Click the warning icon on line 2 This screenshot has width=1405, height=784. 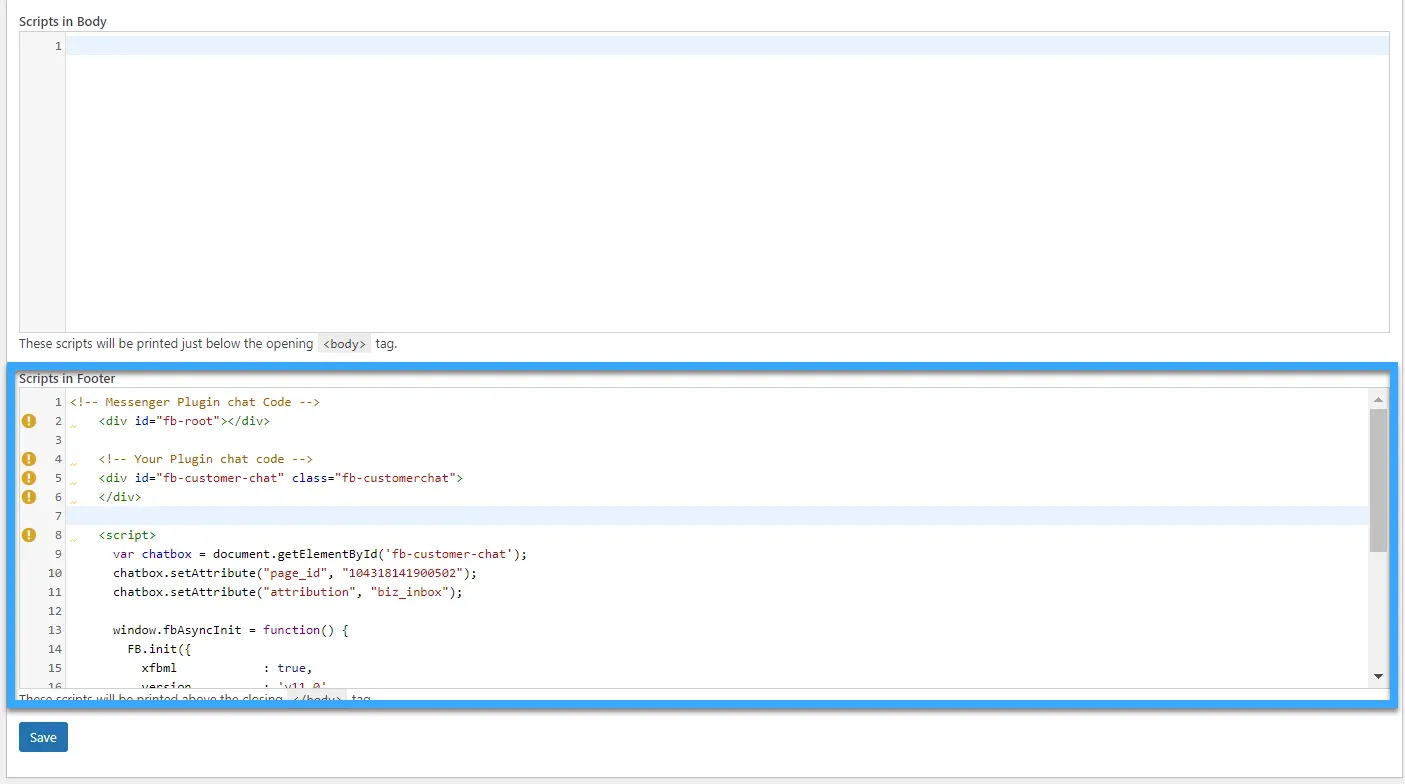[x=29, y=421]
